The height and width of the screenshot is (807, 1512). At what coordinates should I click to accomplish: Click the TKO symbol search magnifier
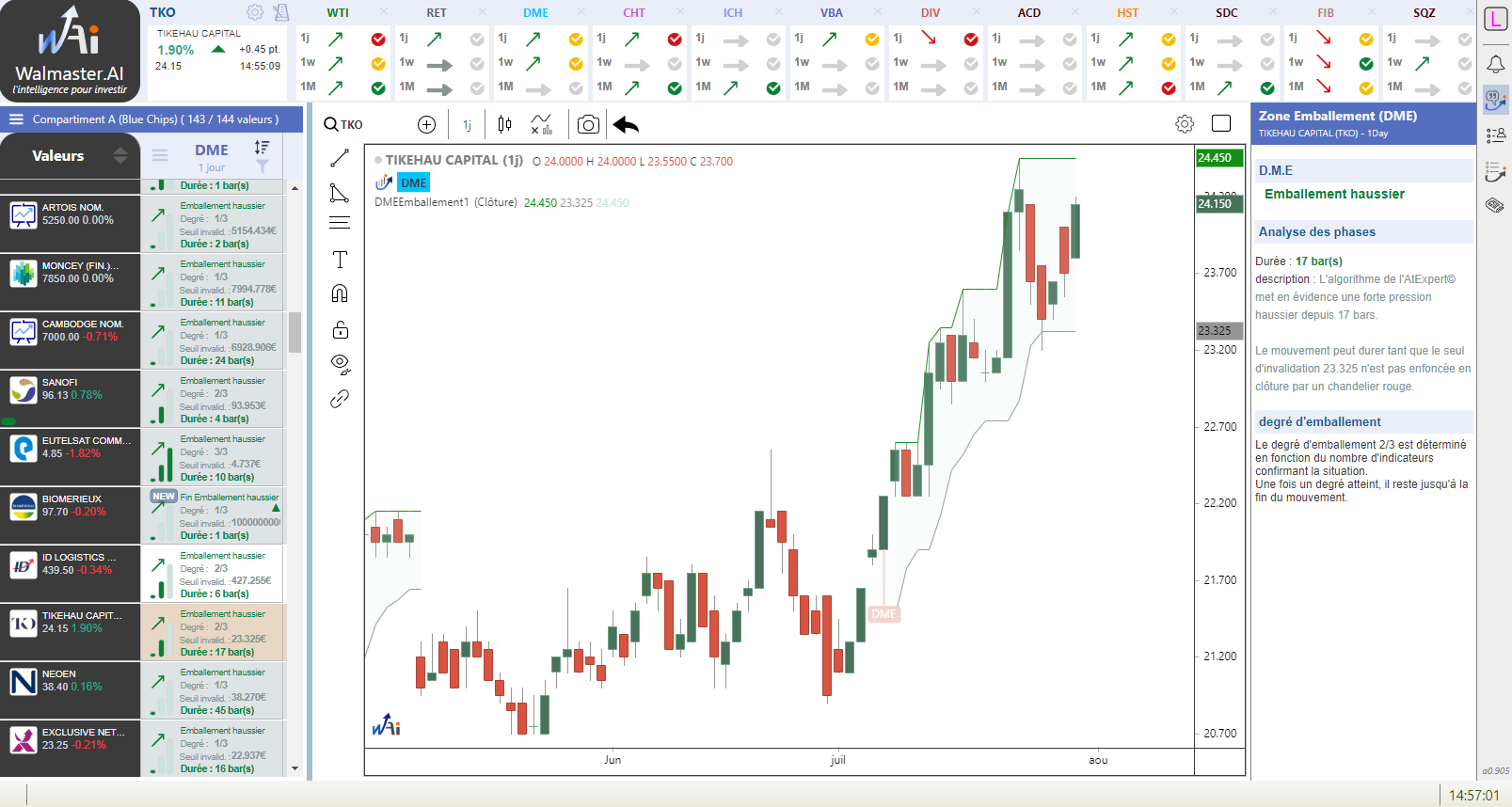(x=331, y=124)
